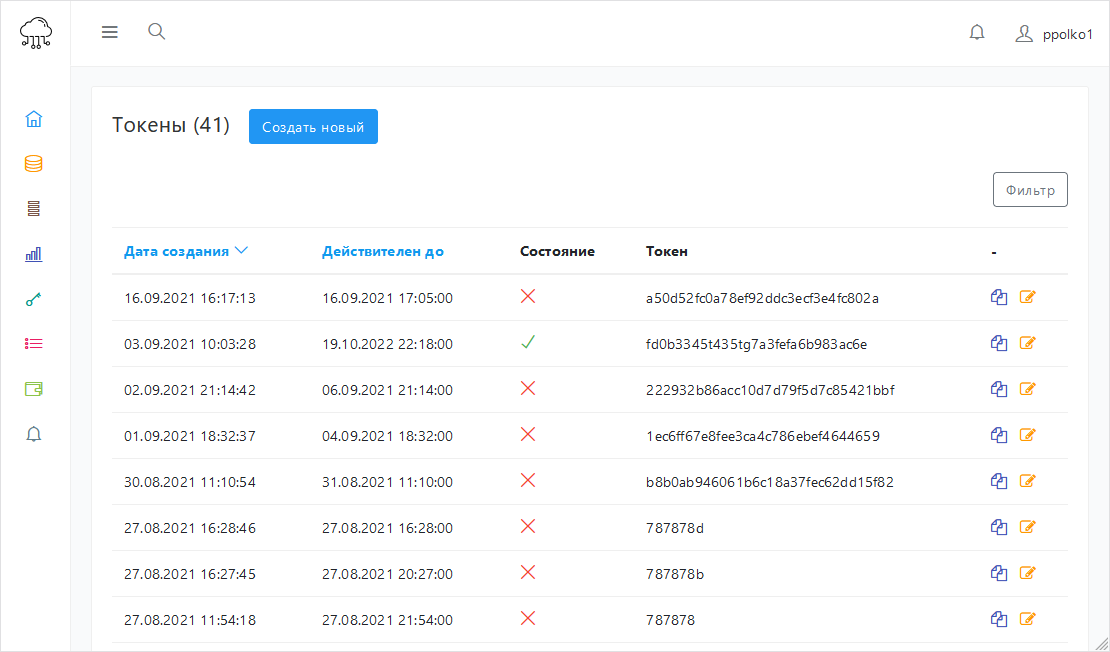Open notifications bell in top header

(x=977, y=33)
